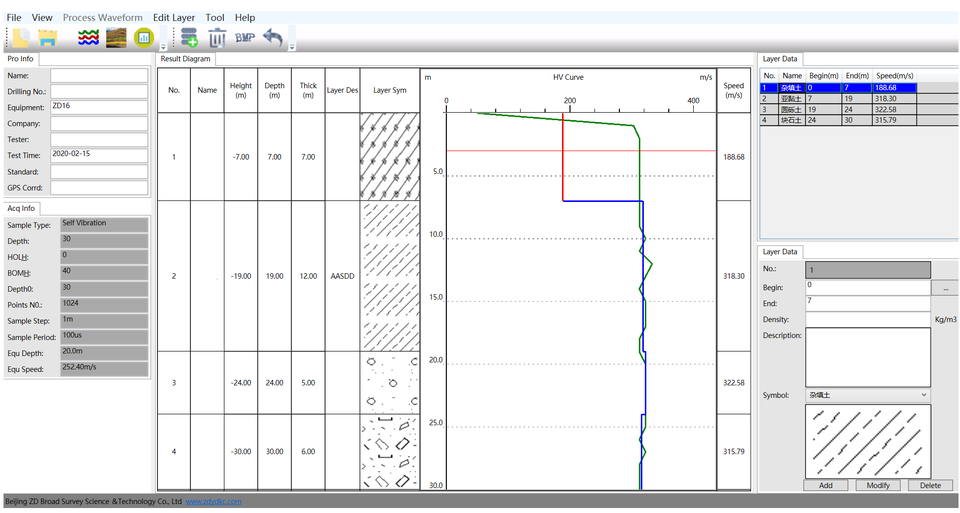The image size is (960, 513).
Task: Click the layered terrain image icon
Action: pos(116,38)
